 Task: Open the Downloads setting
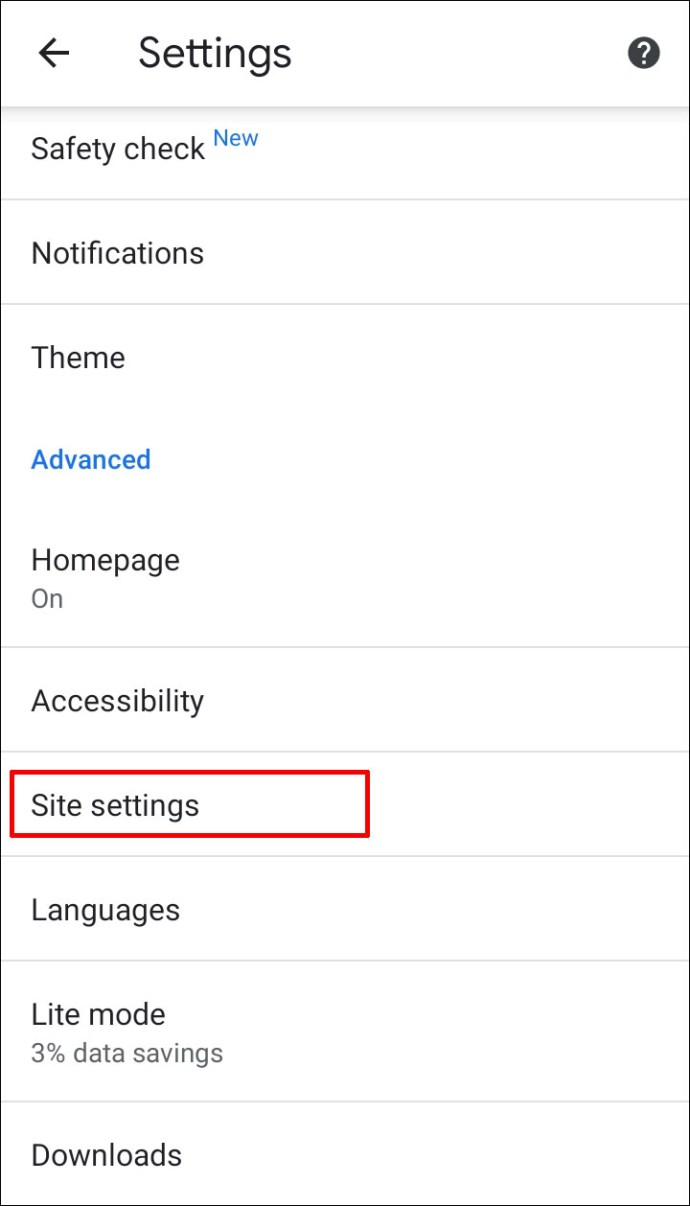pos(106,1156)
